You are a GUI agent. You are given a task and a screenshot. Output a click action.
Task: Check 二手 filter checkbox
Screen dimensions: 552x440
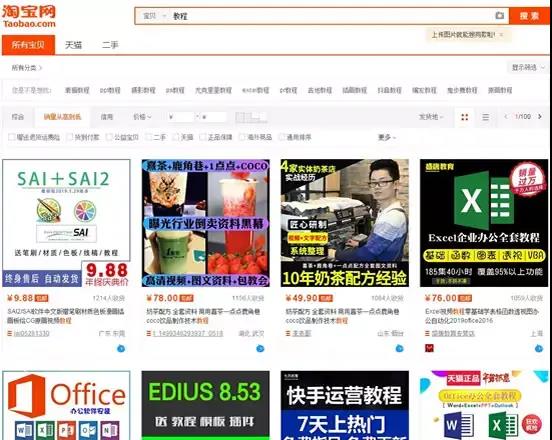[149, 137]
